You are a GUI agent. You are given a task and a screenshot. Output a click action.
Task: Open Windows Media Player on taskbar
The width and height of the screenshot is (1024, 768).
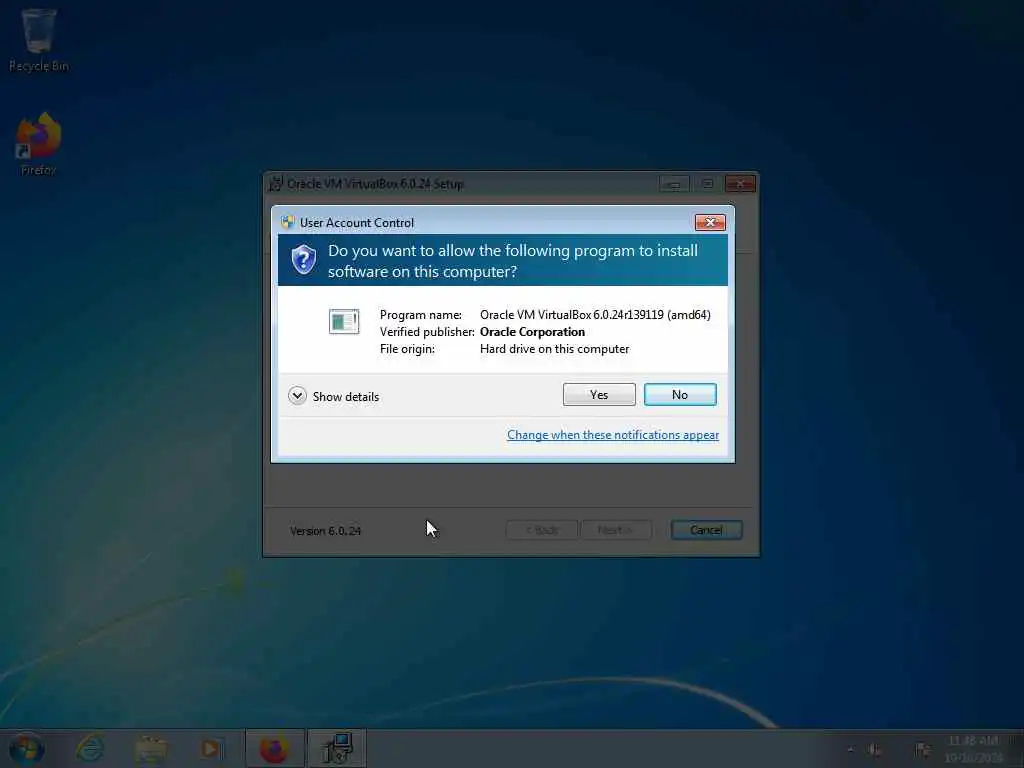click(211, 749)
